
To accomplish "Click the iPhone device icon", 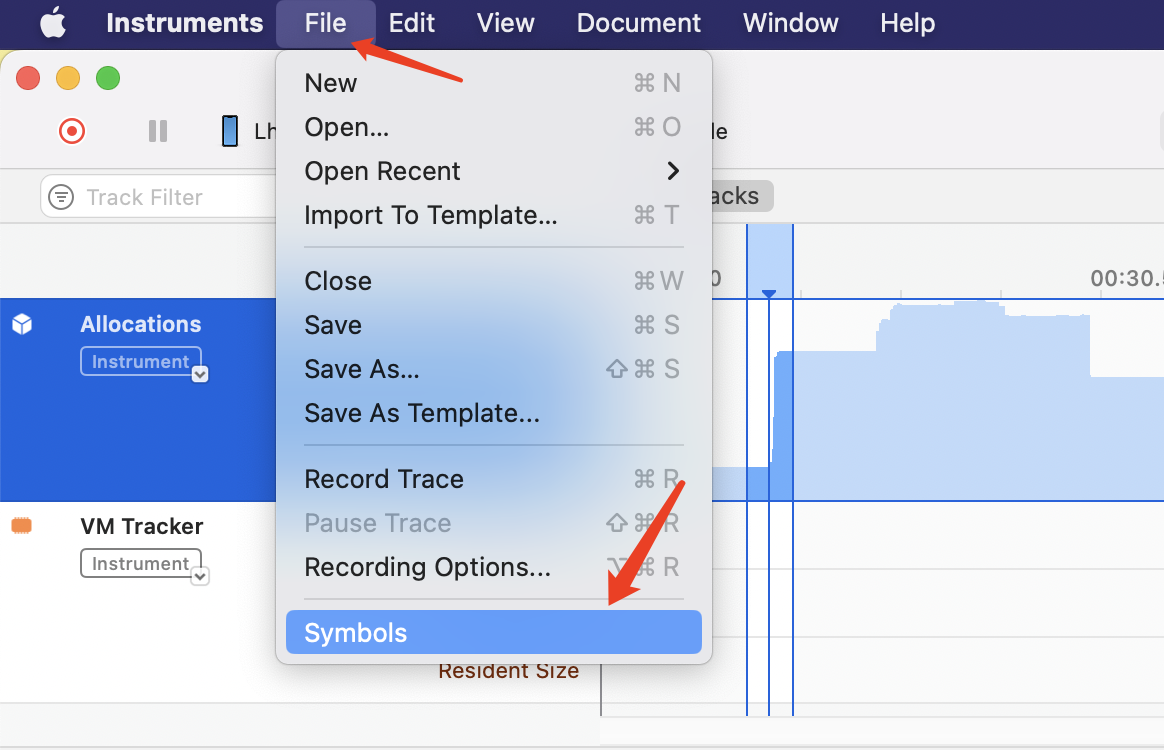I will [230, 131].
